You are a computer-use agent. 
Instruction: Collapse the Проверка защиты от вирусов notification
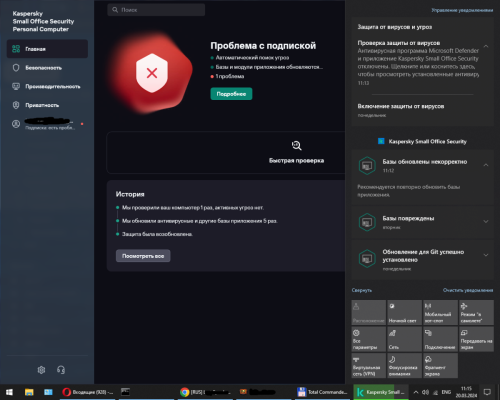click(486, 46)
